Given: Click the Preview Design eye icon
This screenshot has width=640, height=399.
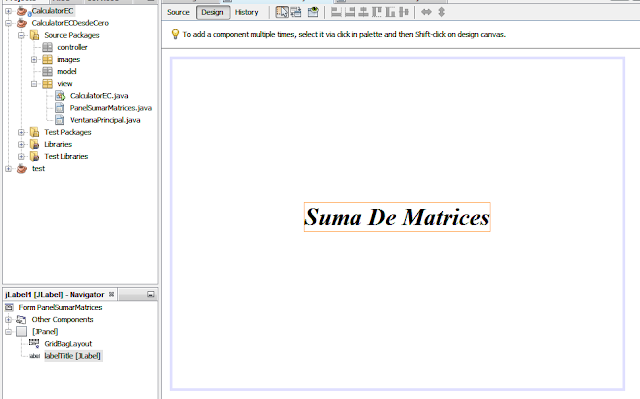Looking at the screenshot, I should (x=313, y=12).
